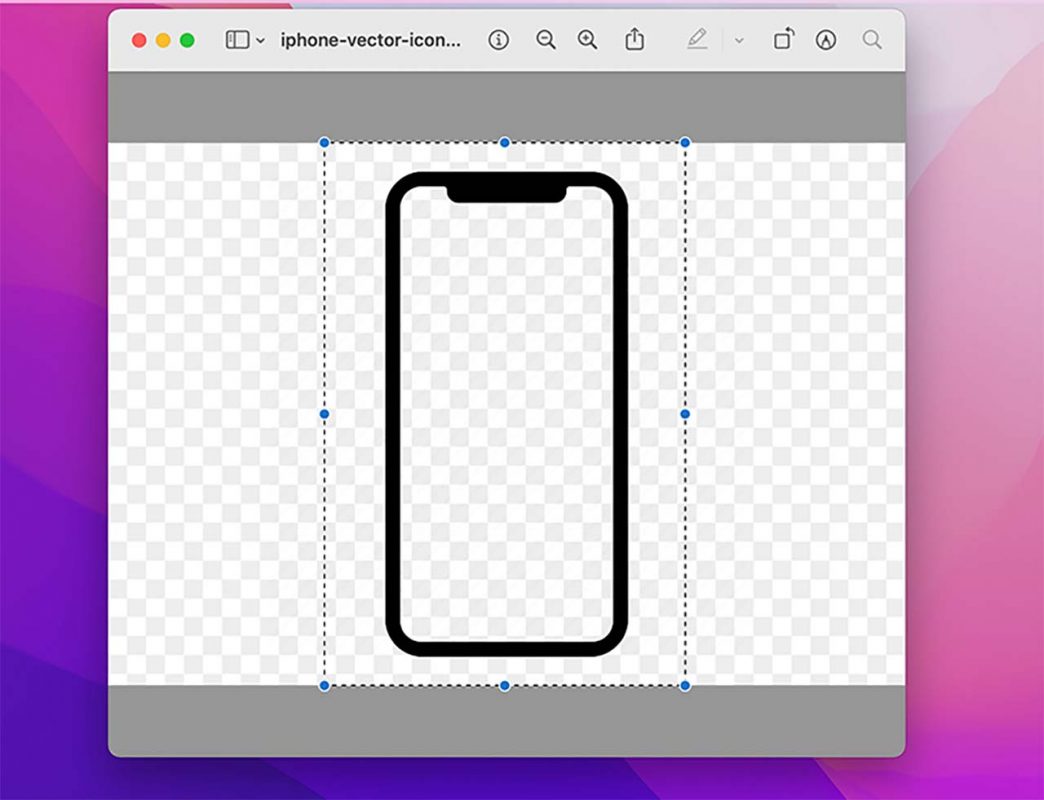The width and height of the screenshot is (1044, 800).
Task: Click the top-left selection handle
Action: tap(324, 143)
